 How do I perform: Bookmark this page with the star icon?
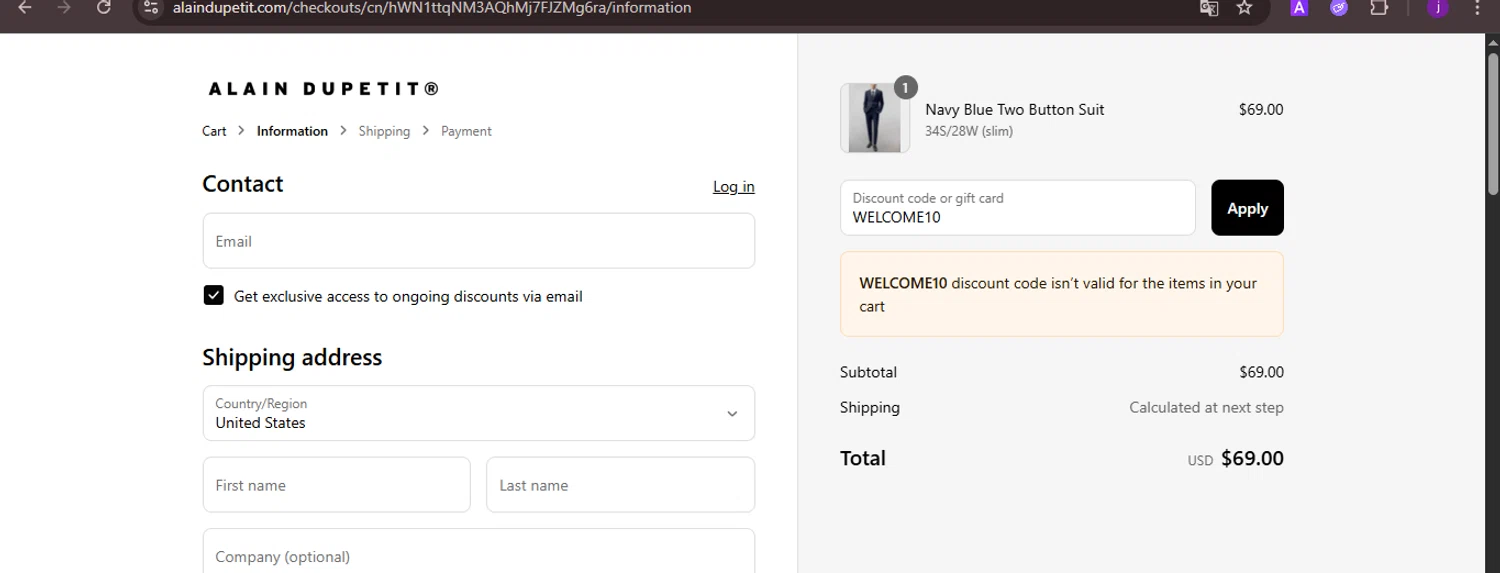click(1244, 8)
